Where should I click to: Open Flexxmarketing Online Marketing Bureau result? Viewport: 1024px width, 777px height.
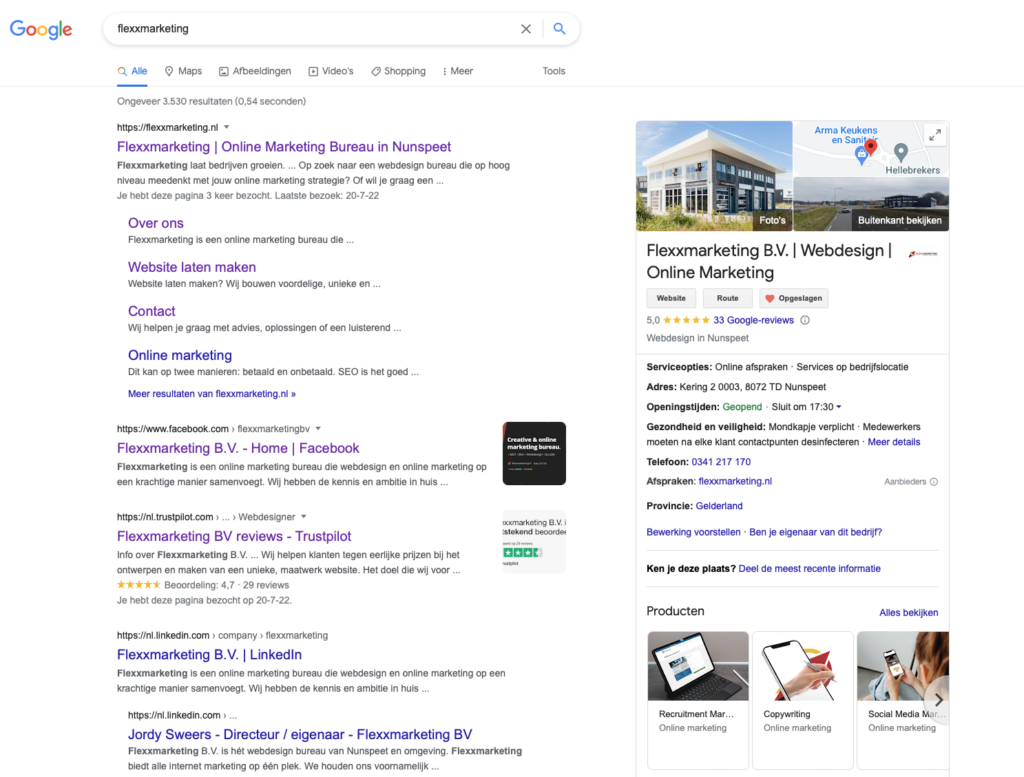point(284,147)
